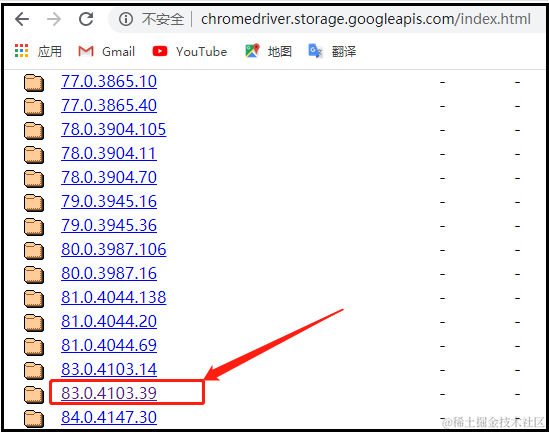Click folder icon beside 84.0.4147.30
The image size is (549, 433).
[34, 419]
